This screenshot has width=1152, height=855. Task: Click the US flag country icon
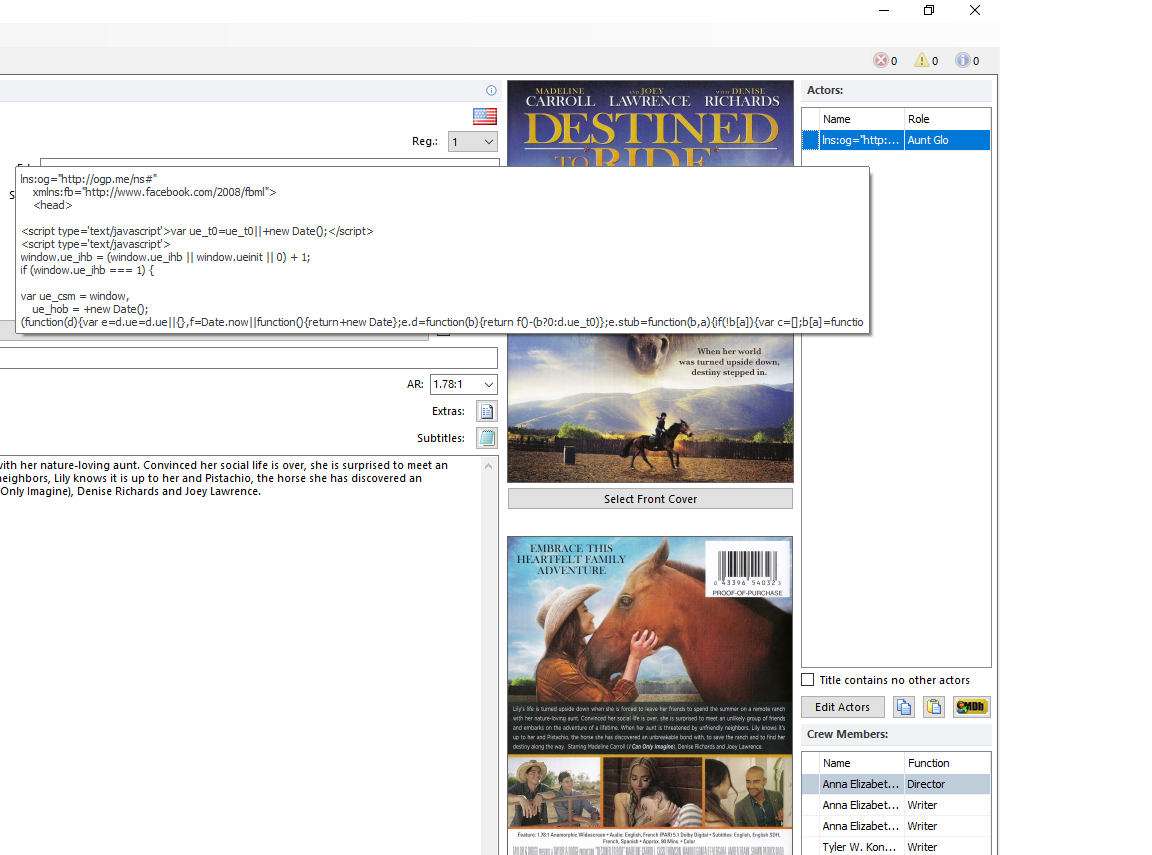(485, 116)
